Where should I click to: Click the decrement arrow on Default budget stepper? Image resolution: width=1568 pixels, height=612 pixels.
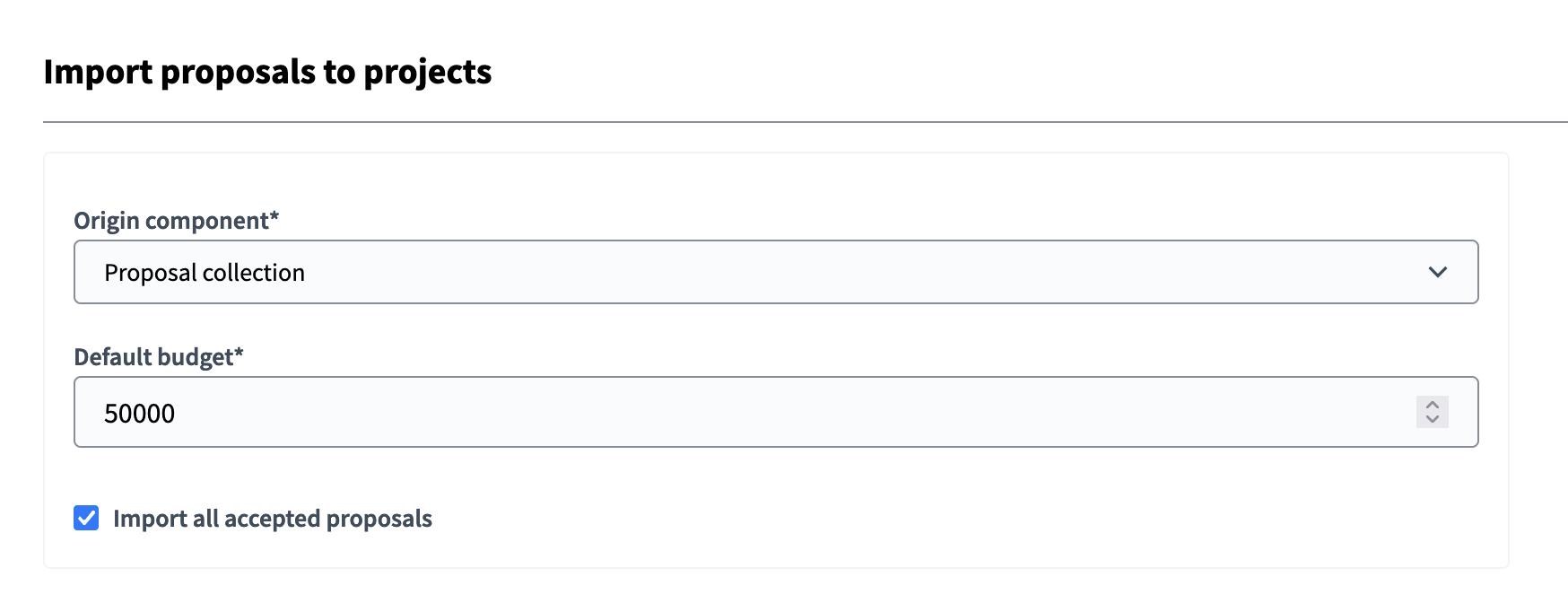(1433, 419)
